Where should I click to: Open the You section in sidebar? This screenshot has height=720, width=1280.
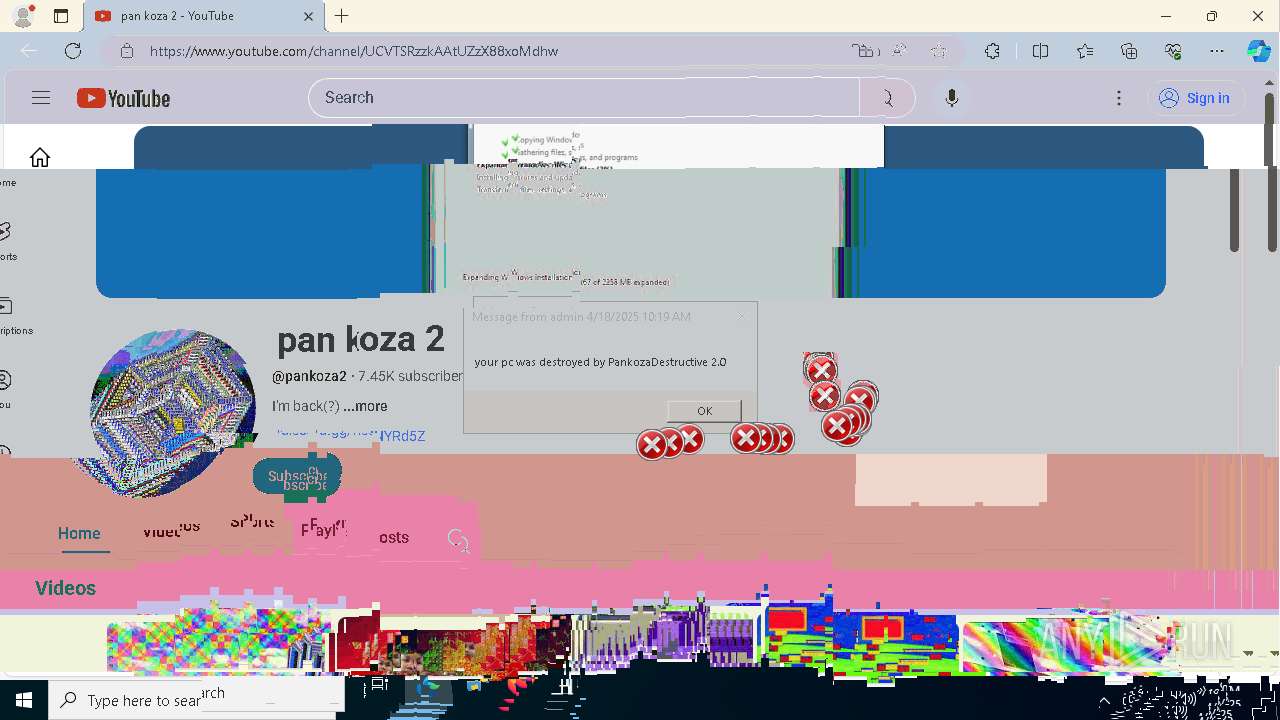pyautogui.click(x=6, y=389)
